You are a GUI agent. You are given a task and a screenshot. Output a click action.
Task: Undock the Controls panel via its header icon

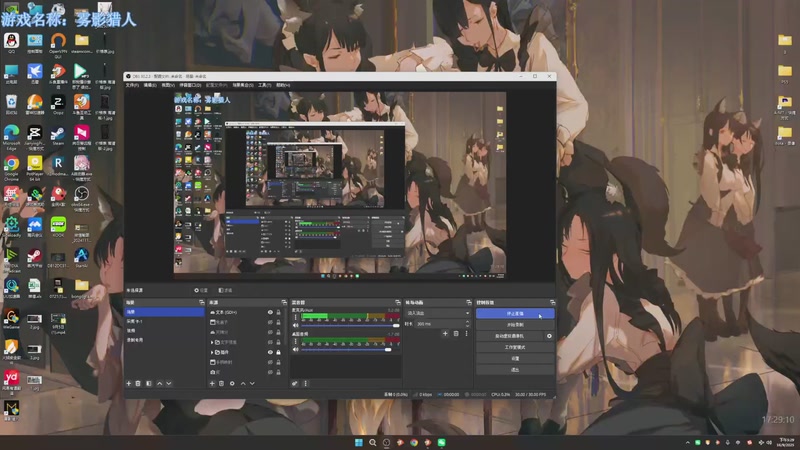(x=552, y=303)
